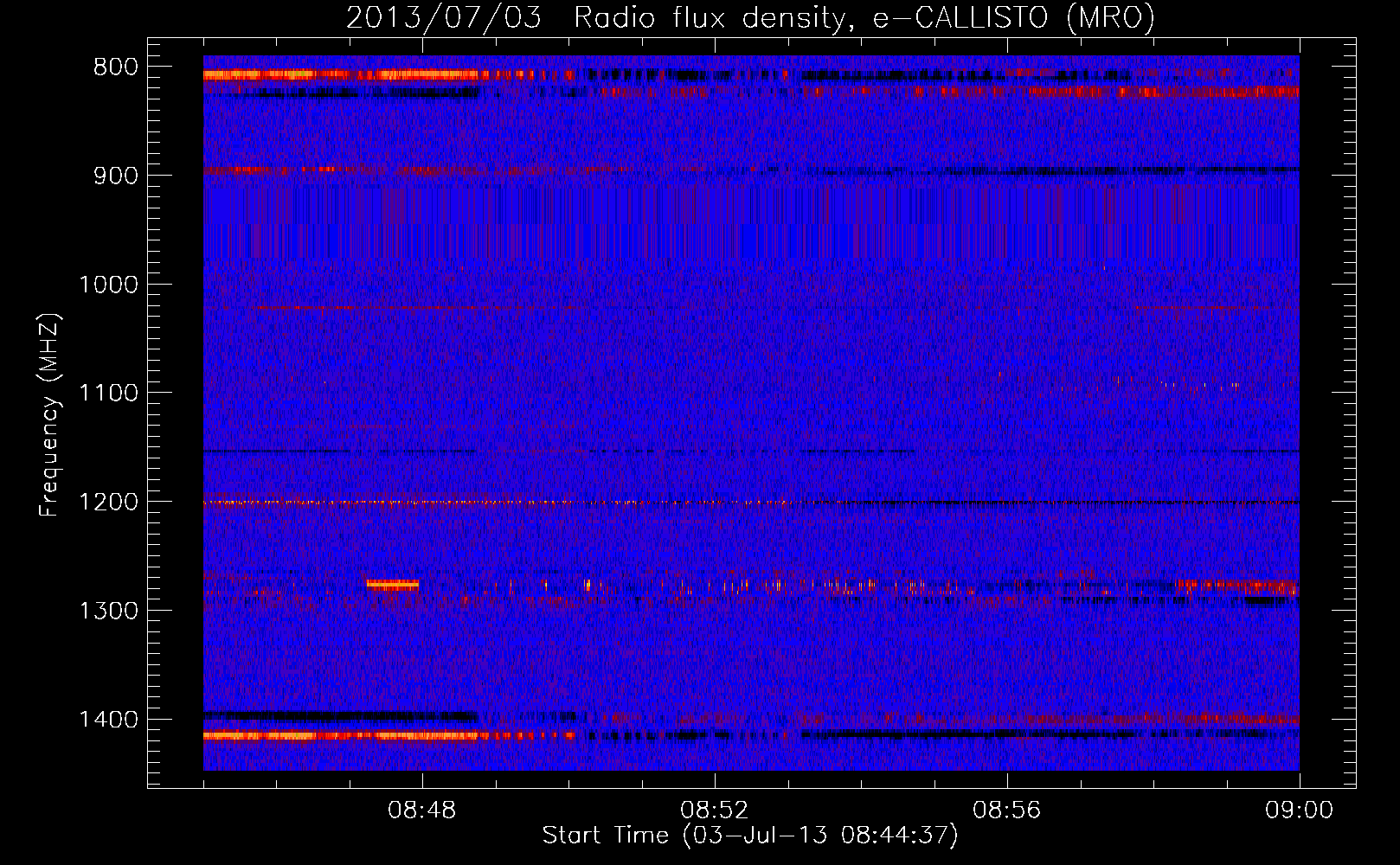Viewport: 1400px width, 865px height.
Task: Click the 08:52 time tick label
Action: (715, 811)
